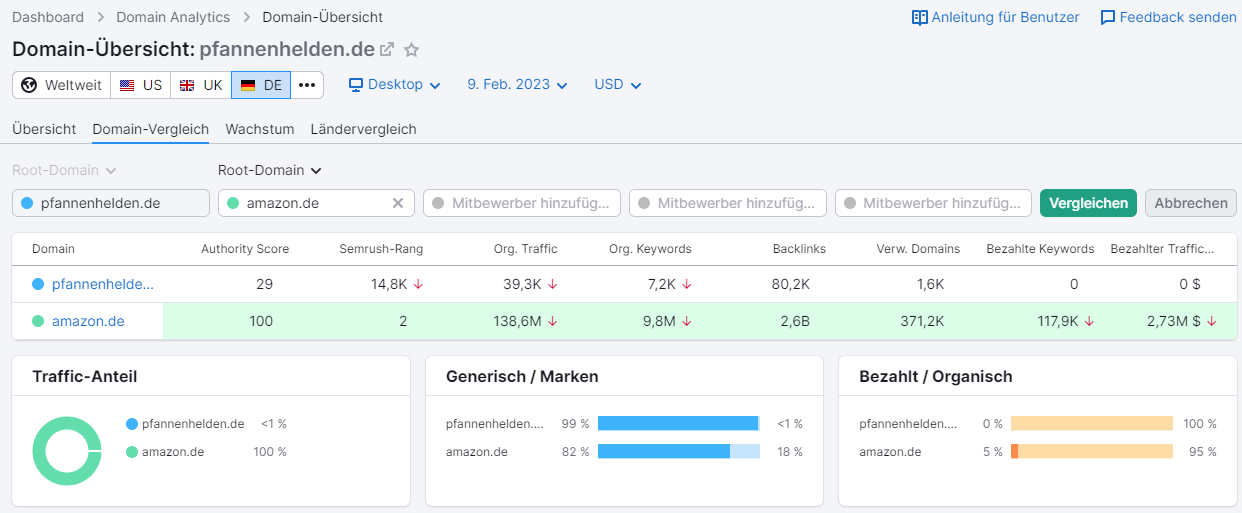Click the external link icon beside pfannenhelden.de
The height and width of the screenshot is (513, 1242).
(x=387, y=49)
